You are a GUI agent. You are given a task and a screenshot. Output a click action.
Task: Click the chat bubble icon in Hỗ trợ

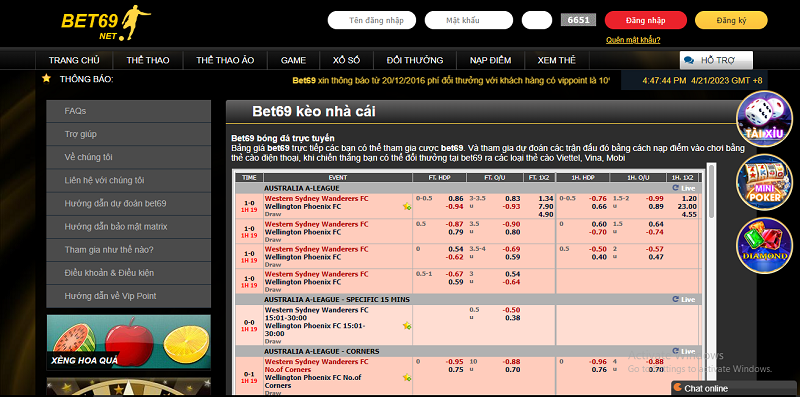click(689, 60)
